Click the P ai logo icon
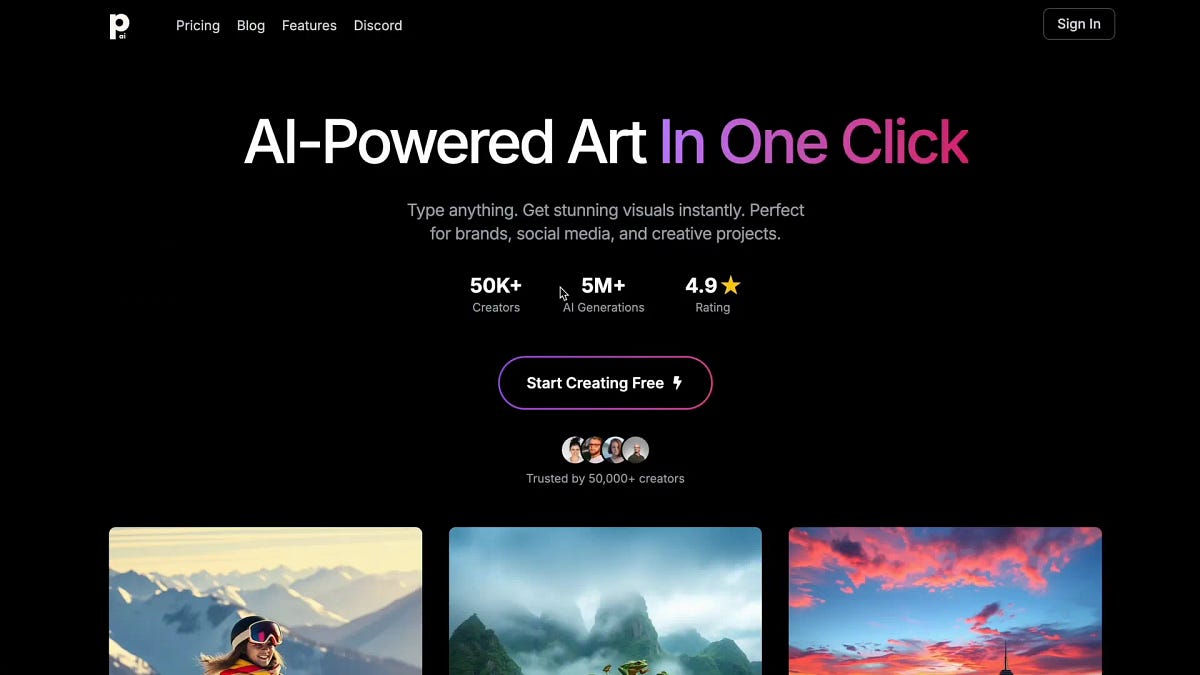 tap(119, 26)
